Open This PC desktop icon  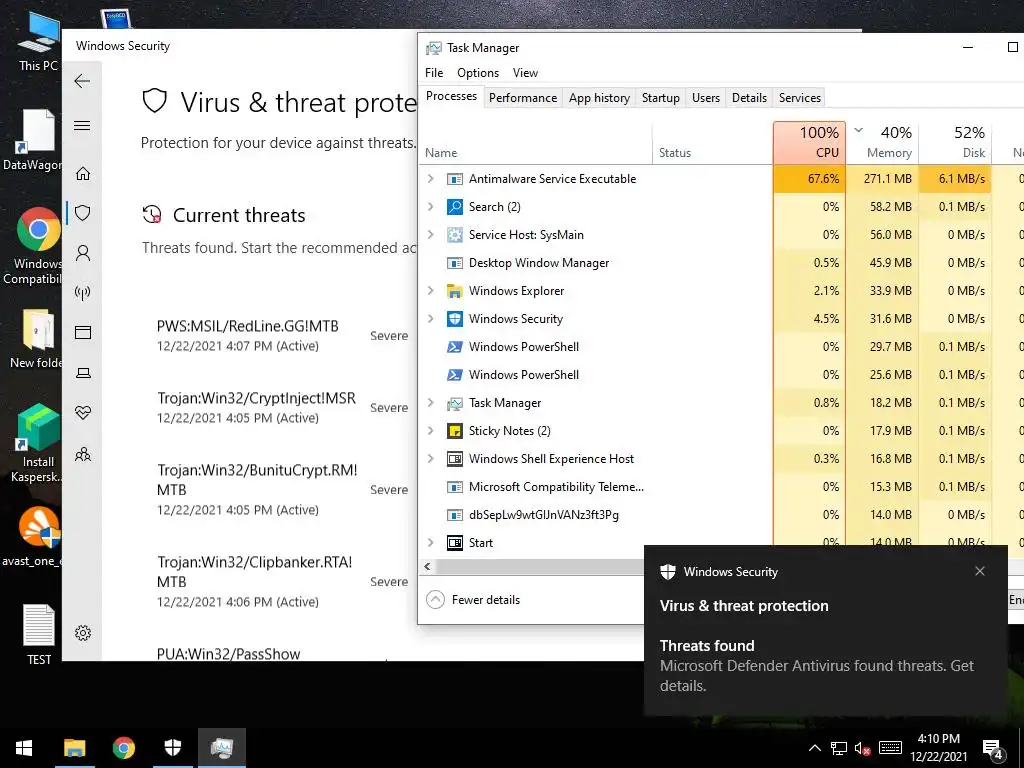[38, 43]
